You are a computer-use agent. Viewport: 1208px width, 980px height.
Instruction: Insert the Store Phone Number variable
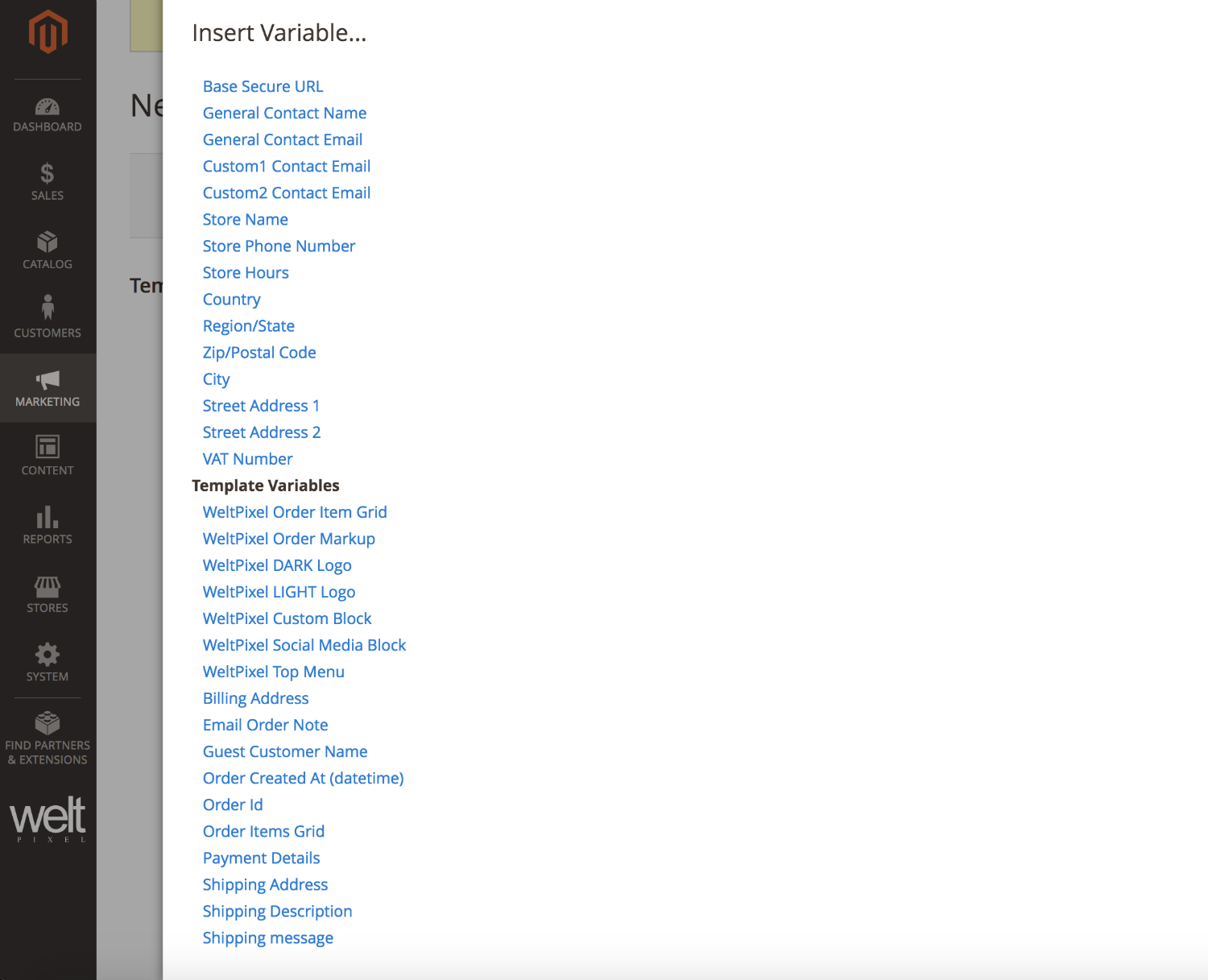(x=279, y=246)
